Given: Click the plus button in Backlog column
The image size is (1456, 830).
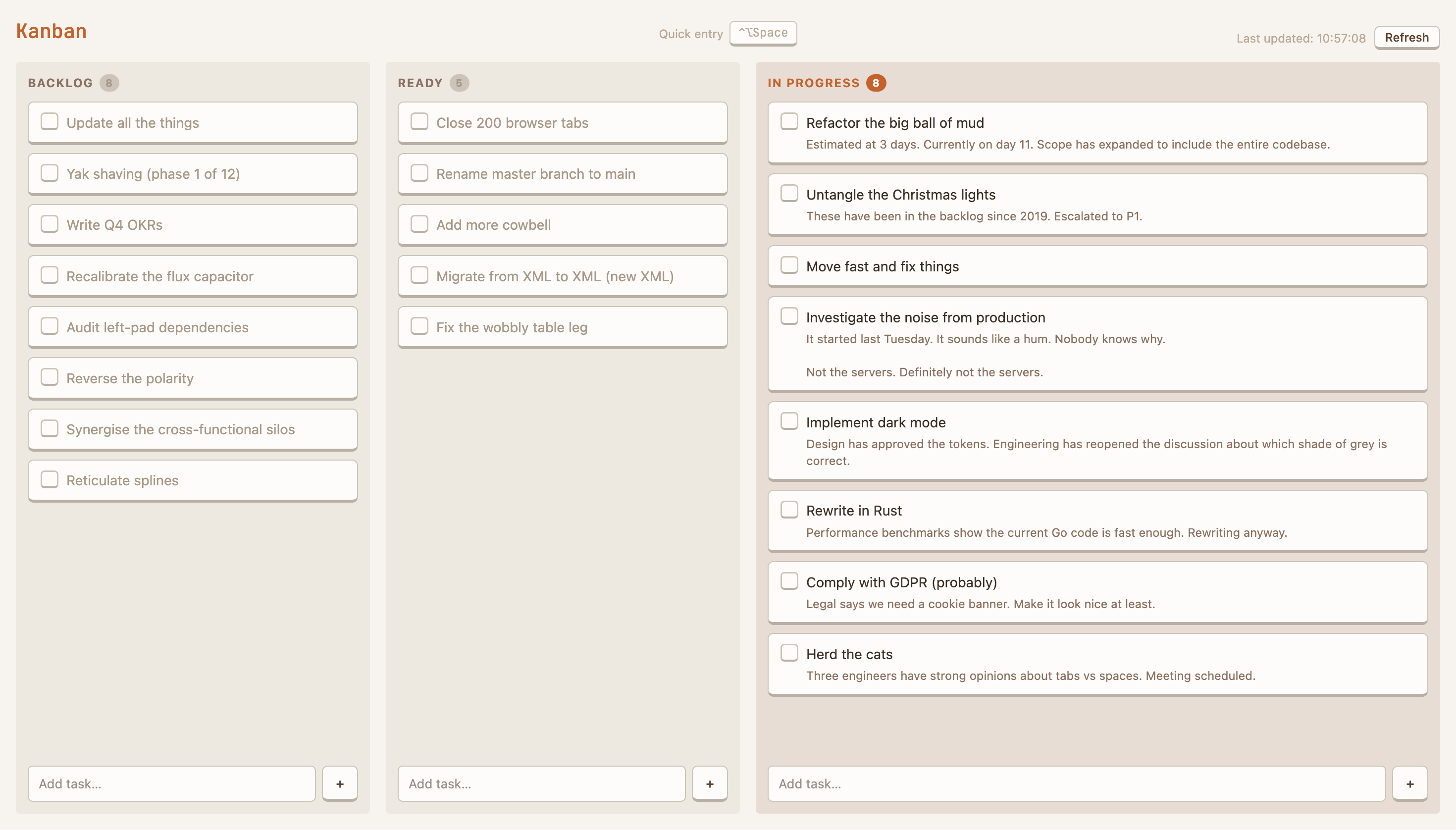Looking at the screenshot, I should 340,783.
